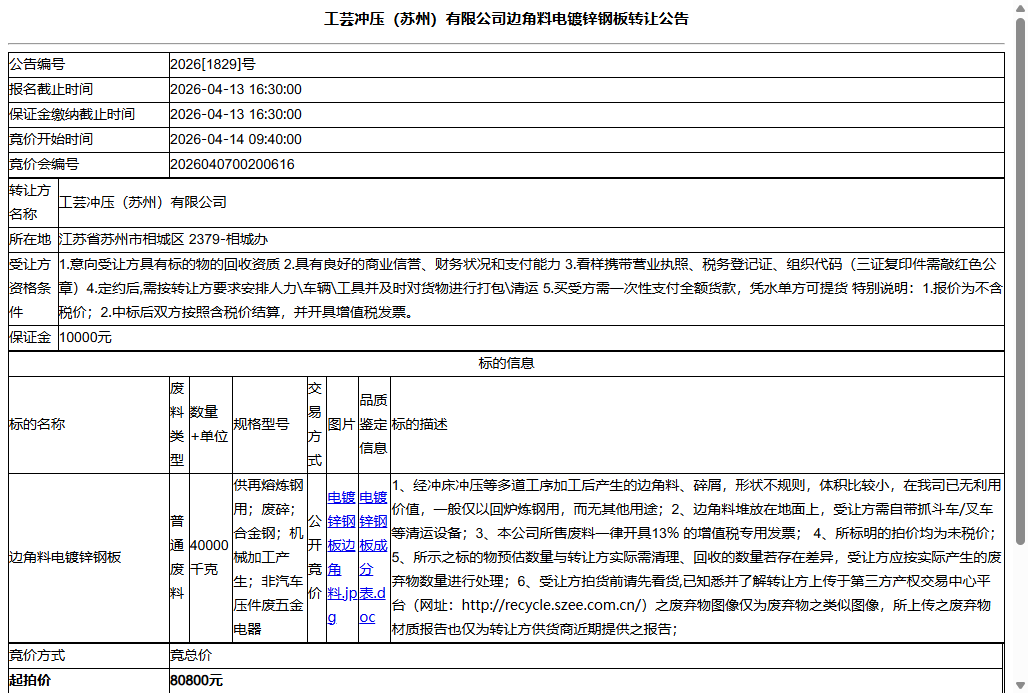Image resolution: width=1028 pixels, height=693 pixels.
Task: Click the 保证金 label
Action: 30,338
